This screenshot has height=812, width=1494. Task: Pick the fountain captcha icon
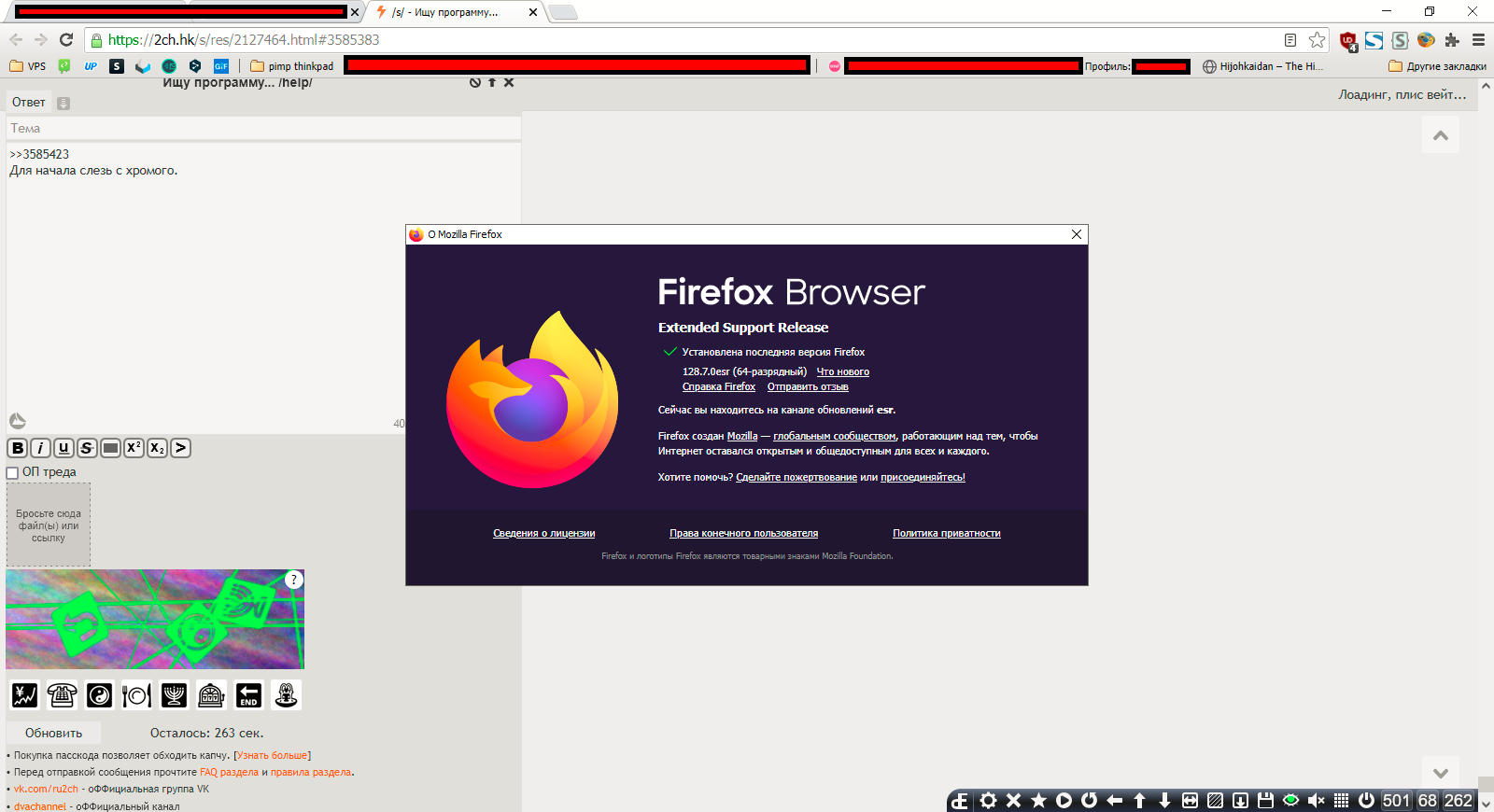click(286, 695)
